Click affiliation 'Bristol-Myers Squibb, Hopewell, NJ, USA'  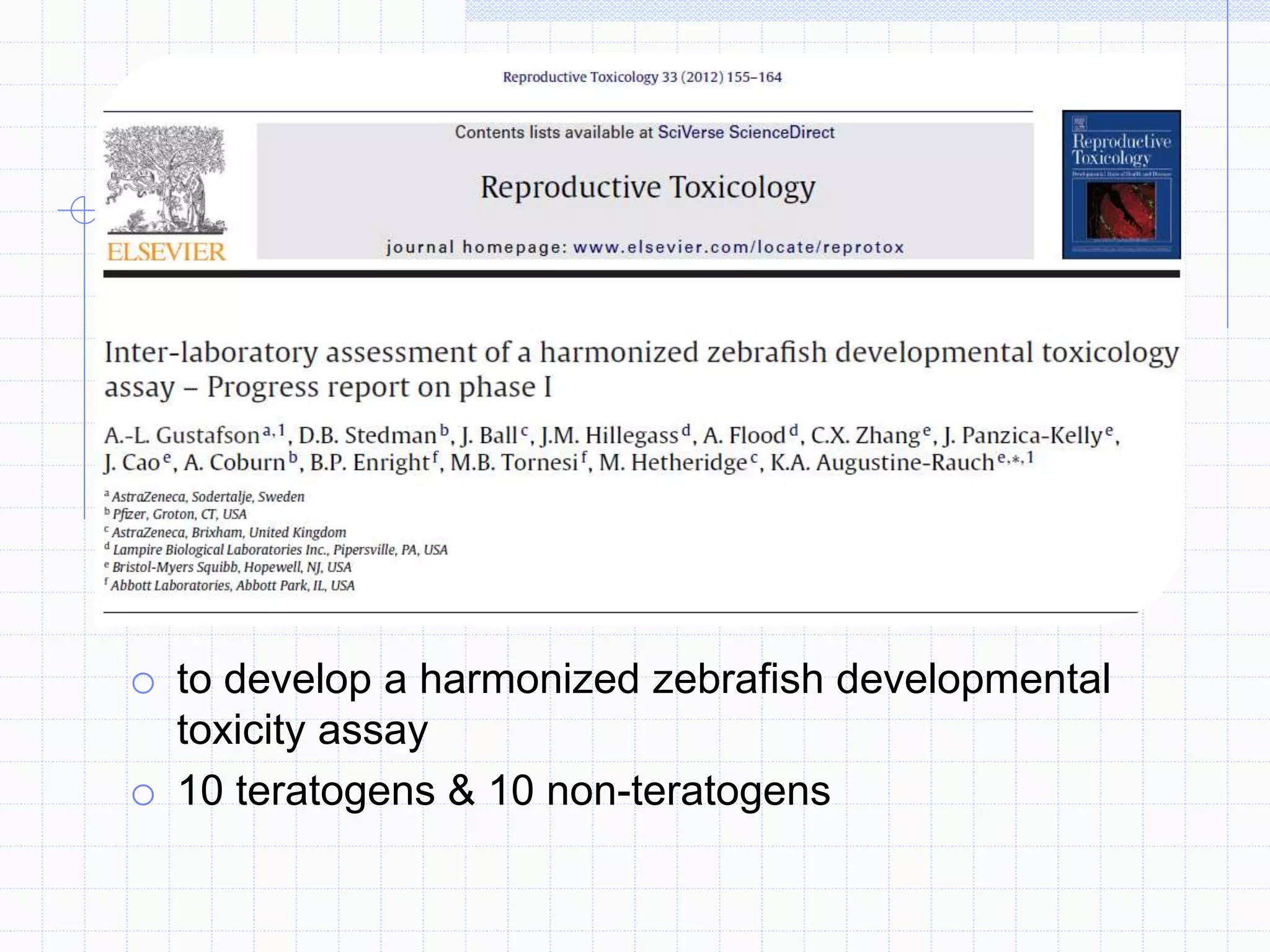pyautogui.click(x=232, y=567)
